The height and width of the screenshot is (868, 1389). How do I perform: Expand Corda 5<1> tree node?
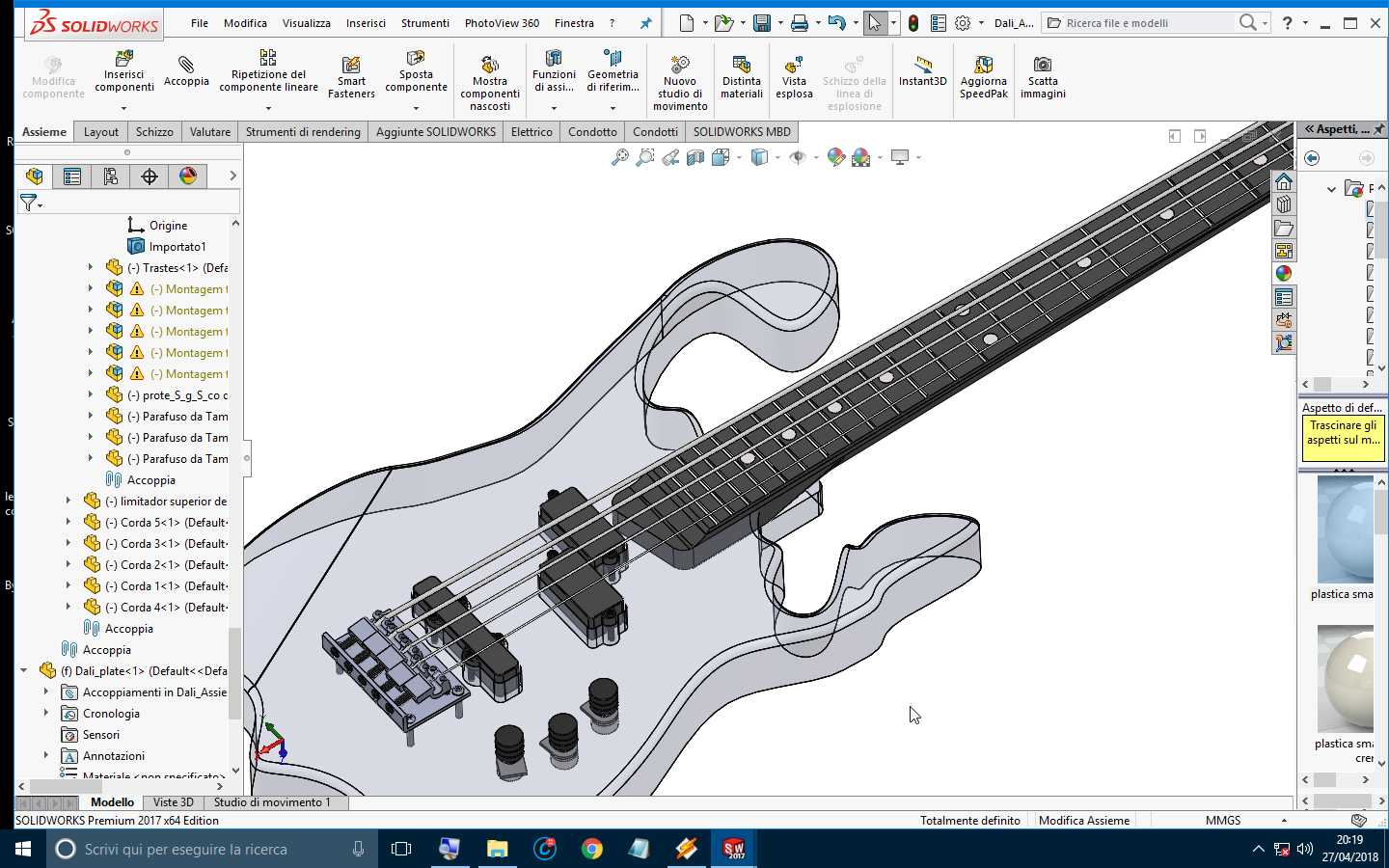pos(68,522)
